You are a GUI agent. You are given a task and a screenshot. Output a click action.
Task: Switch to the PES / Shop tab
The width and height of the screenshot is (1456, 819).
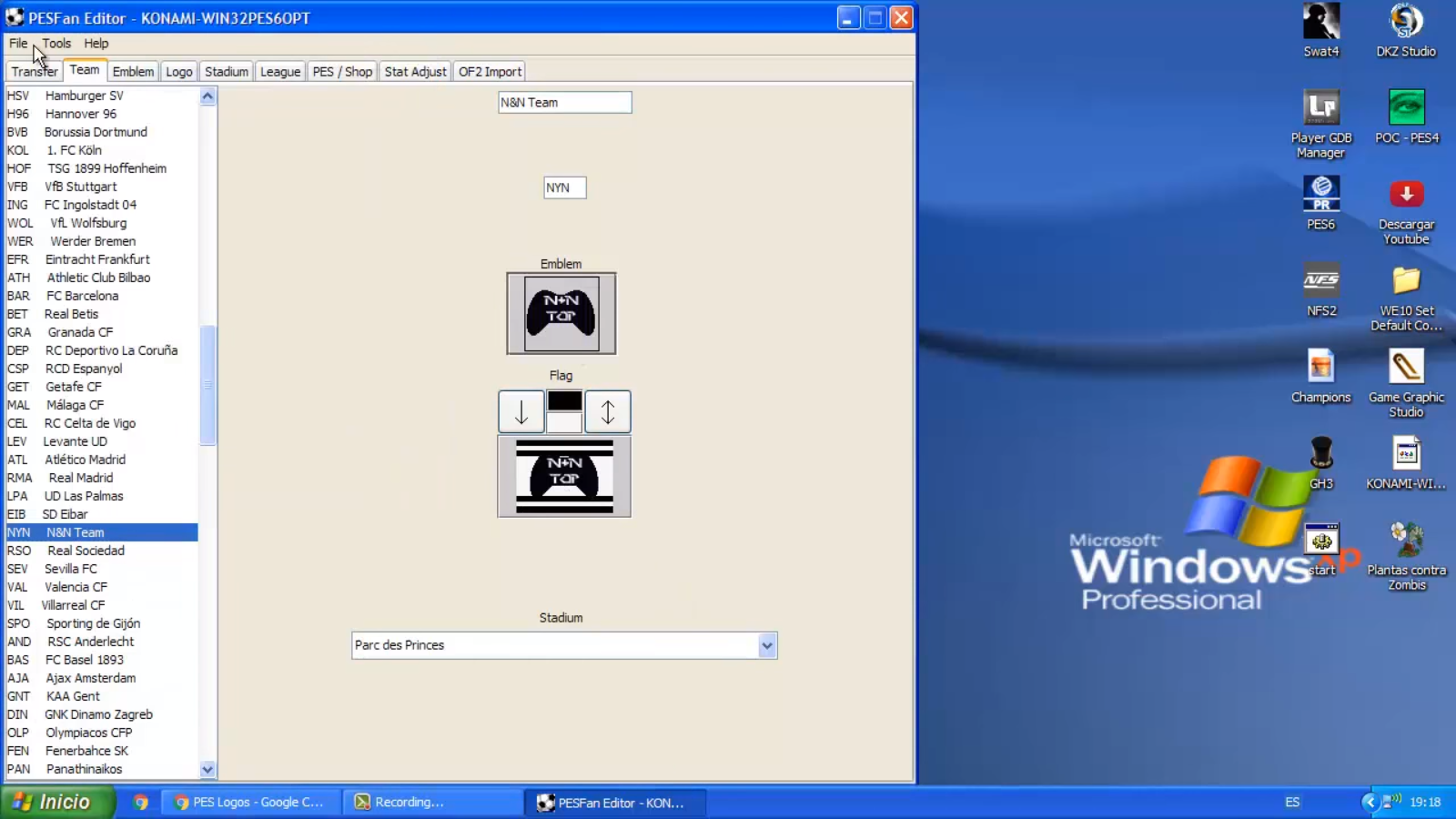coord(342,71)
